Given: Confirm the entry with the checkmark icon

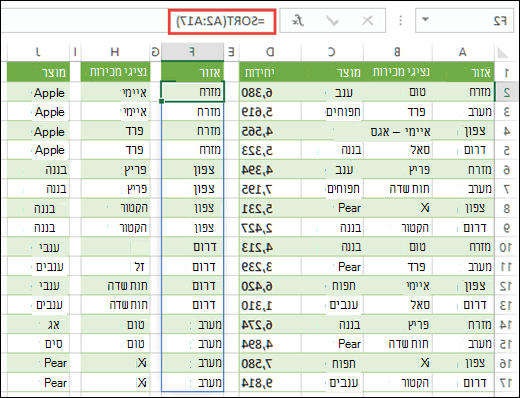Looking at the screenshot, I should [332, 21].
